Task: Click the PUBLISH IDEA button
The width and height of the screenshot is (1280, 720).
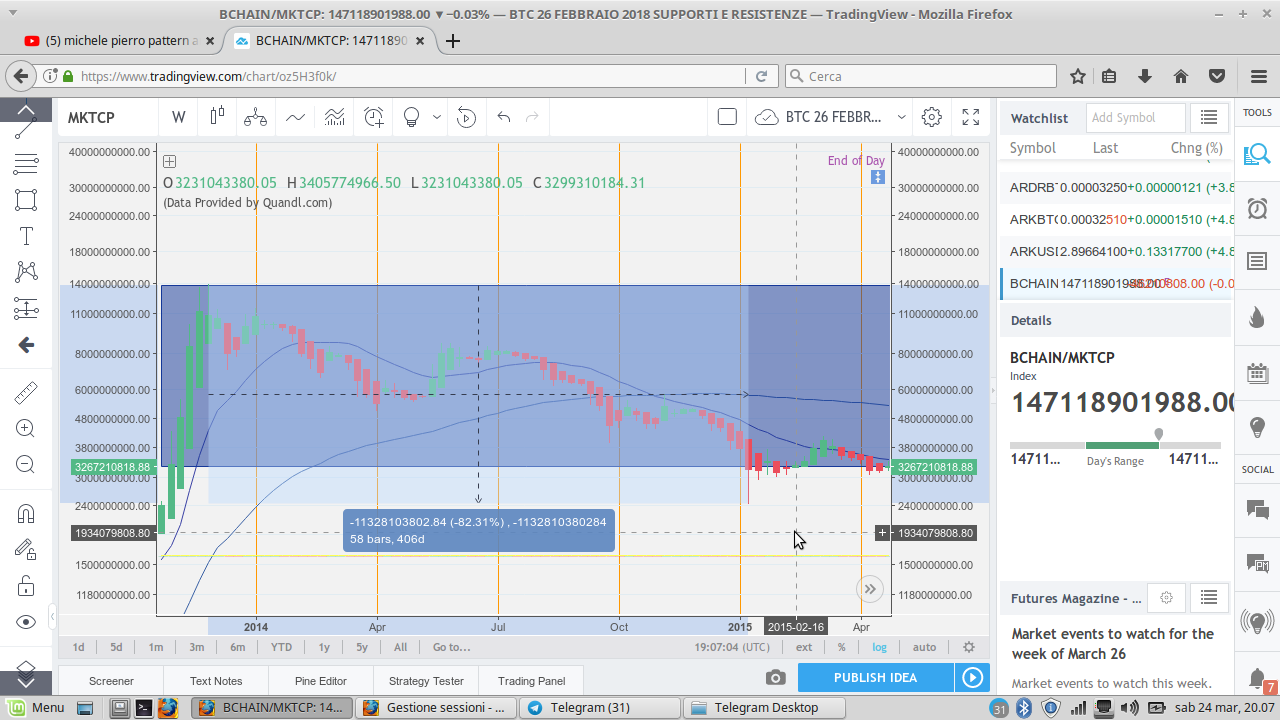Action: point(875,677)
